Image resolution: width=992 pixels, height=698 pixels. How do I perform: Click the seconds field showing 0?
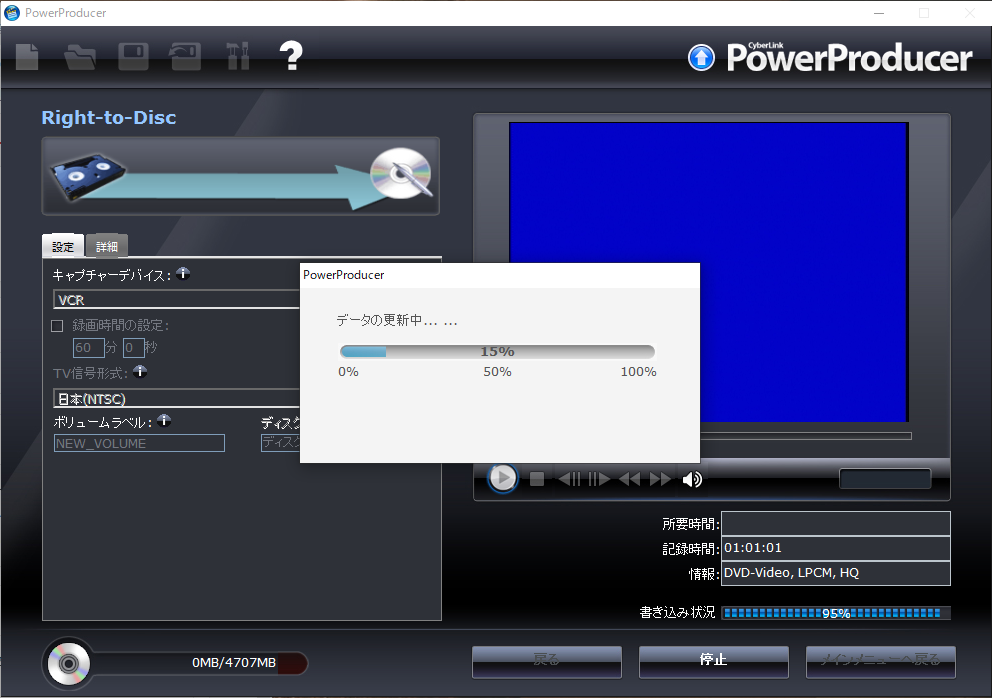[x=133, y=347]
